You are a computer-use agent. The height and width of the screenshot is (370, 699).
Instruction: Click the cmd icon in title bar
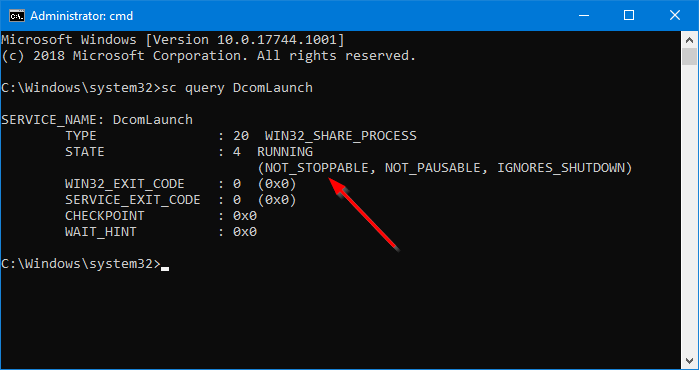pyautogui.click(x=17, y=16)
